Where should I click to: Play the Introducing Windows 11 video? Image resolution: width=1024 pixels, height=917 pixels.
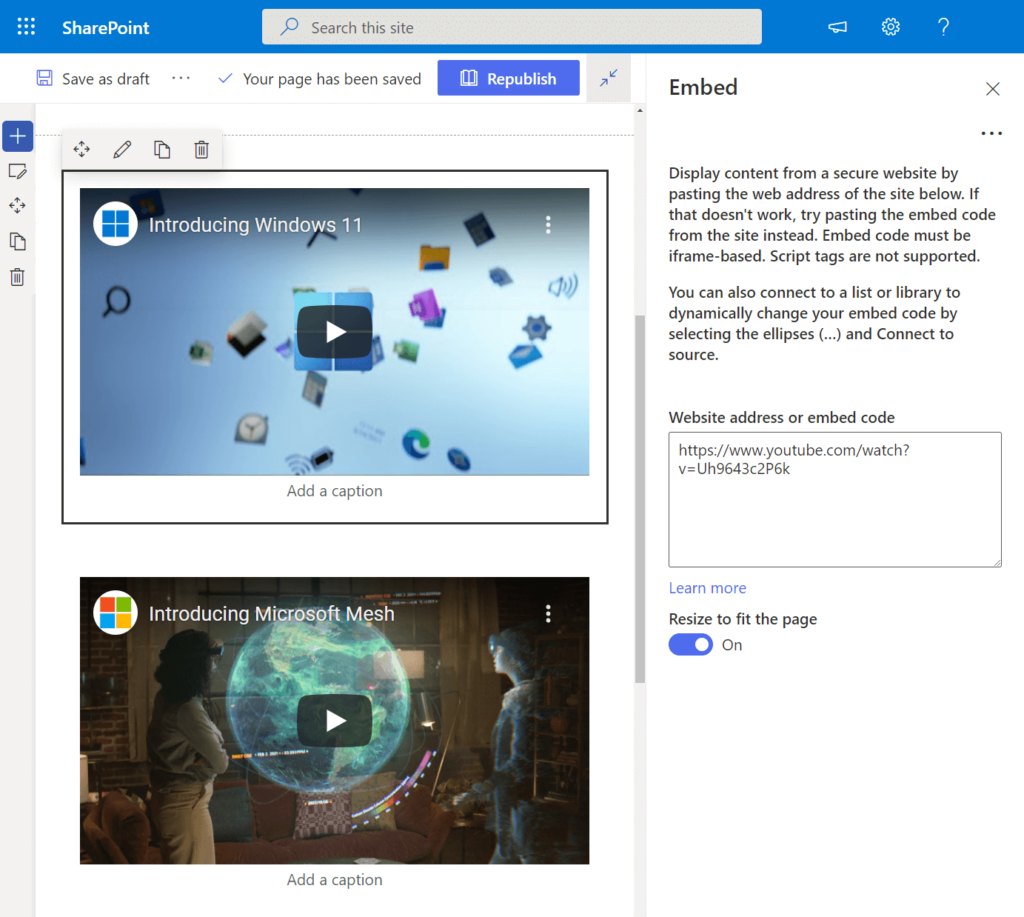coord(334,332)
